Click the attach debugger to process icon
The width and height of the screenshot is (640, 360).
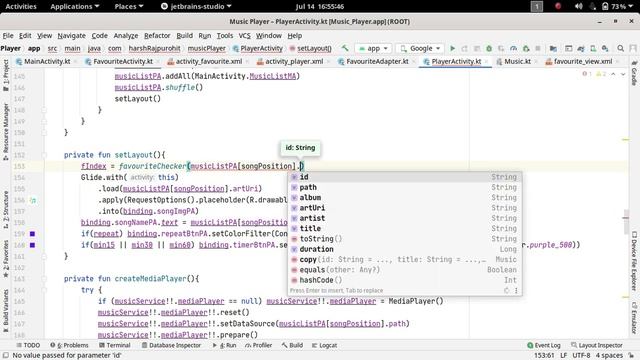(526, 48)
